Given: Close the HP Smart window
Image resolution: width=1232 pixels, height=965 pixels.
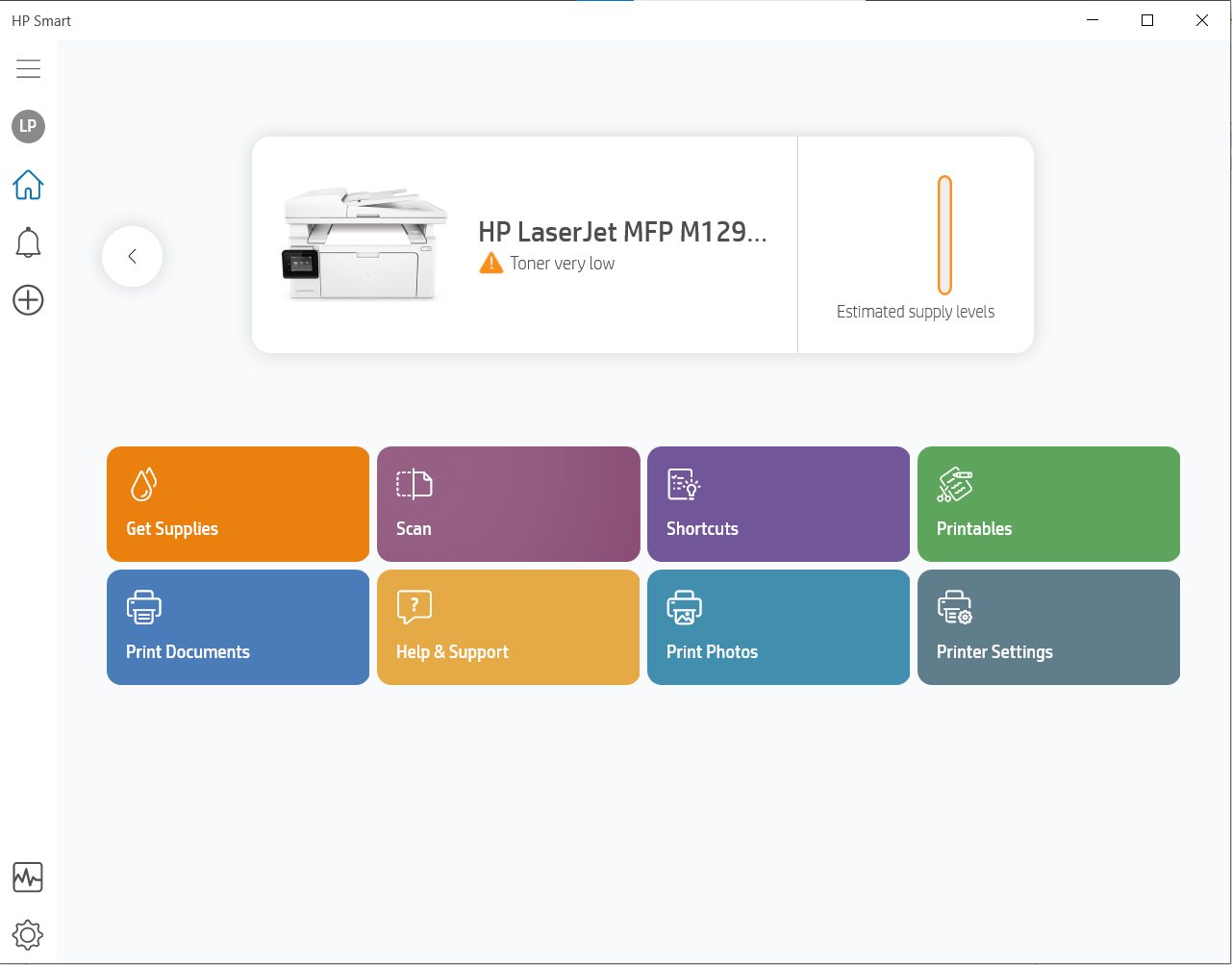Looking at the screenshot, I should pyautogui.click(x=1202, y=20).
